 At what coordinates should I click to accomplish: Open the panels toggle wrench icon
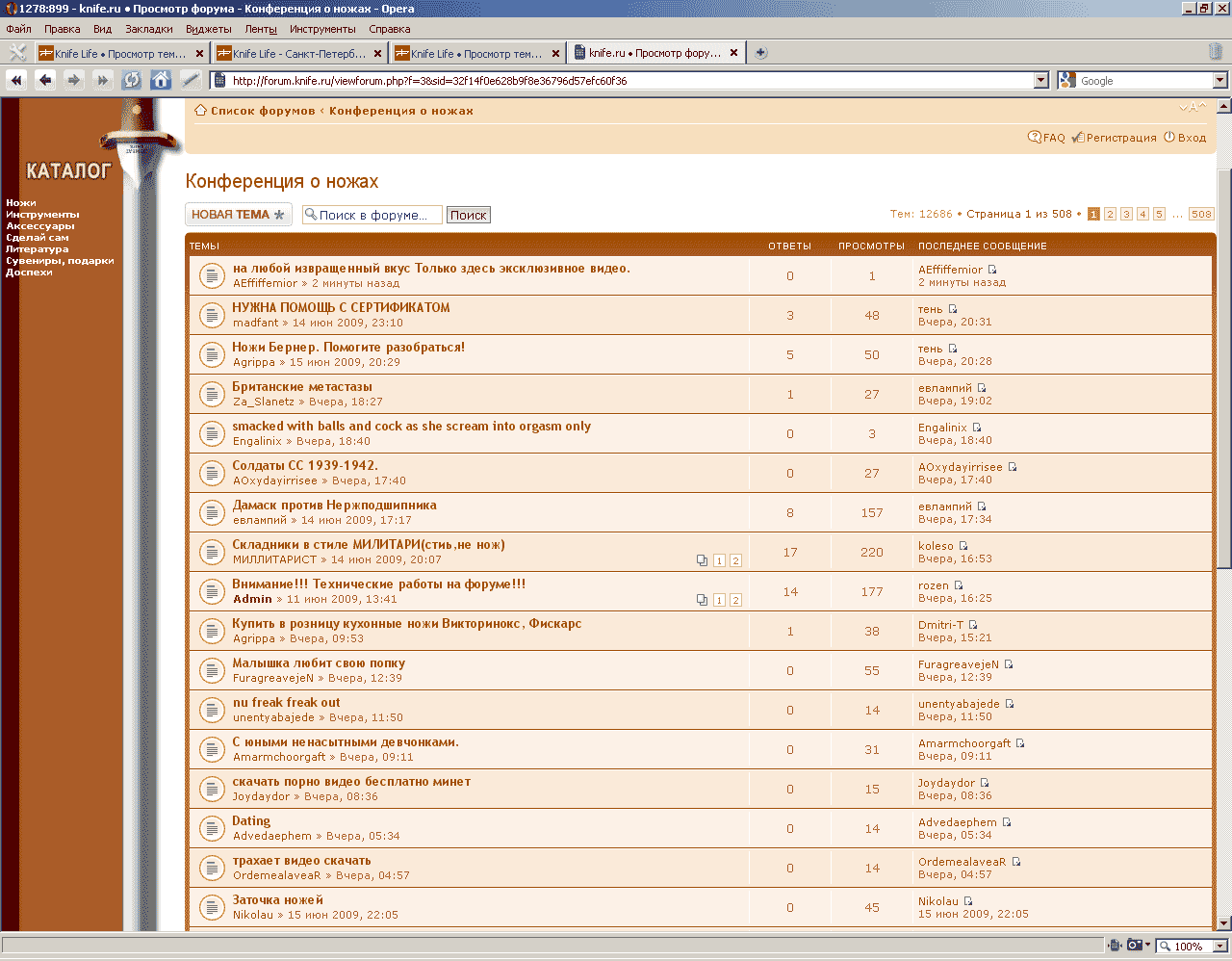click(17, 53)
